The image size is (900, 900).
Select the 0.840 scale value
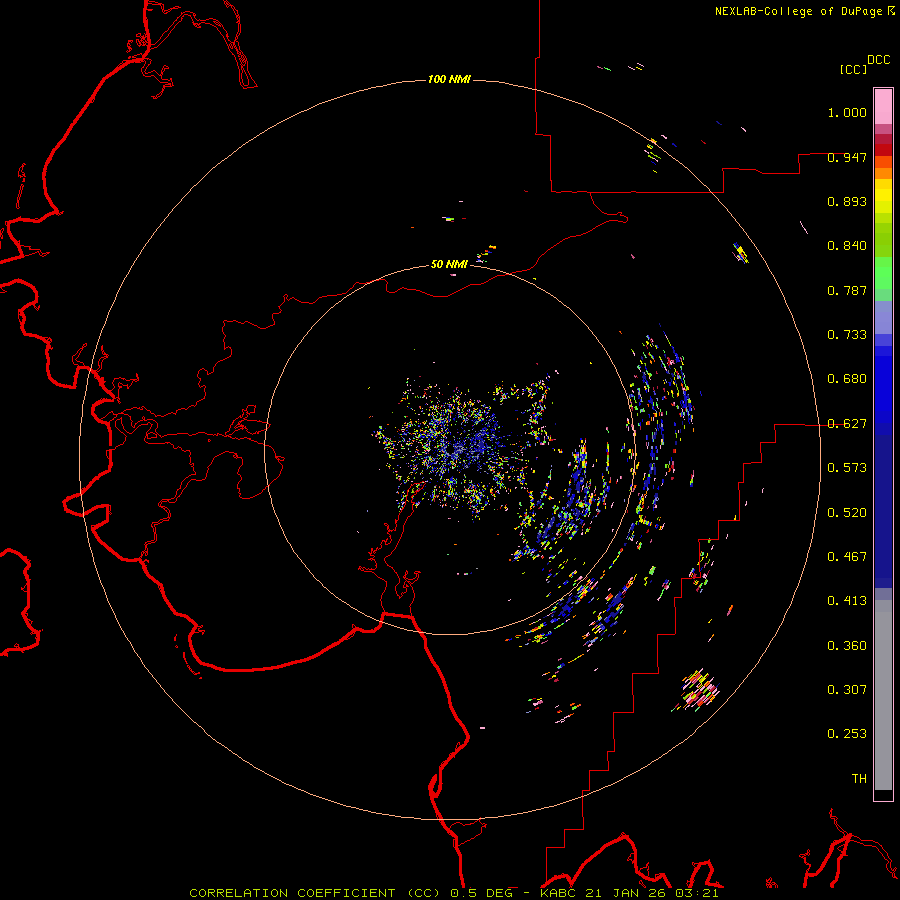847,246
